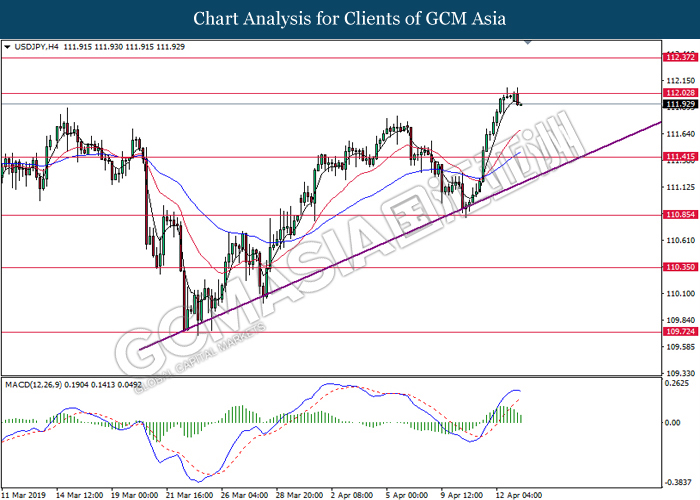Select the 110.854 level price label
Screen dimensions: 700x500
[x=681, y=215]
